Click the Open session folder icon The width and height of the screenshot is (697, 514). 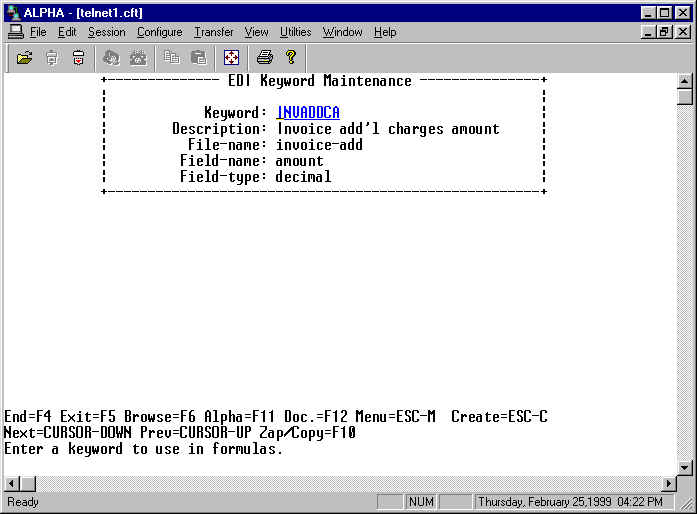pyautogui.click(x=25, y=58)
